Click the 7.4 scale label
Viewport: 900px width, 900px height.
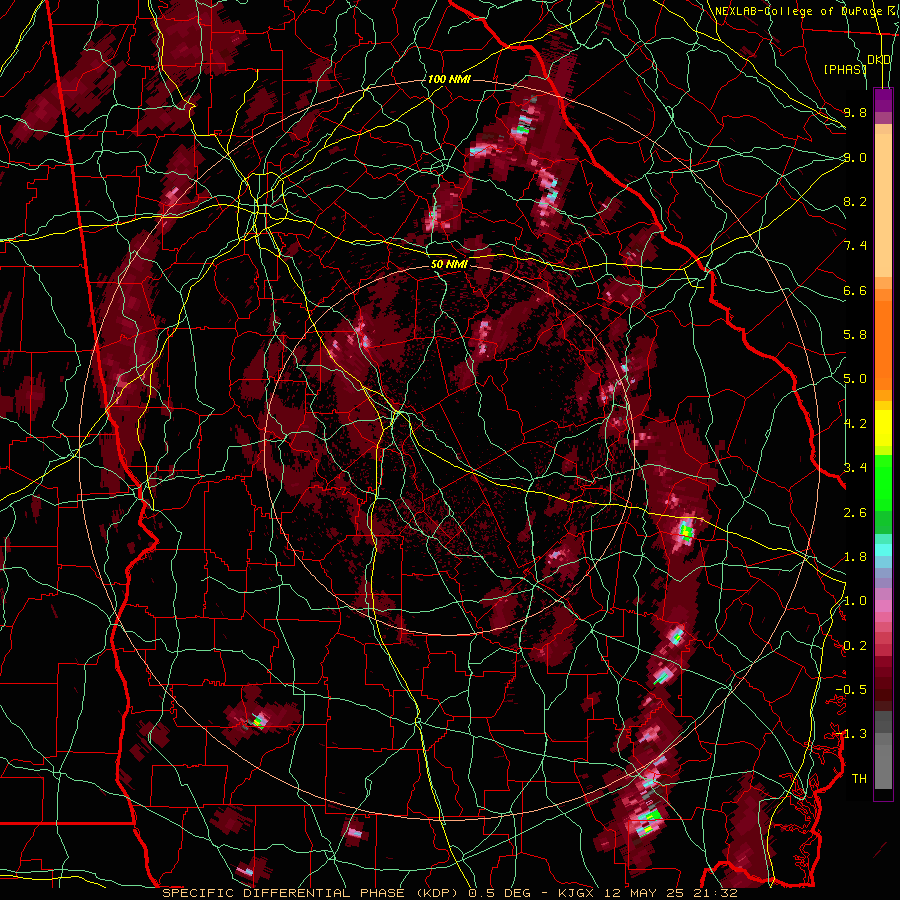pyautogui.click(x=855, y=246)
